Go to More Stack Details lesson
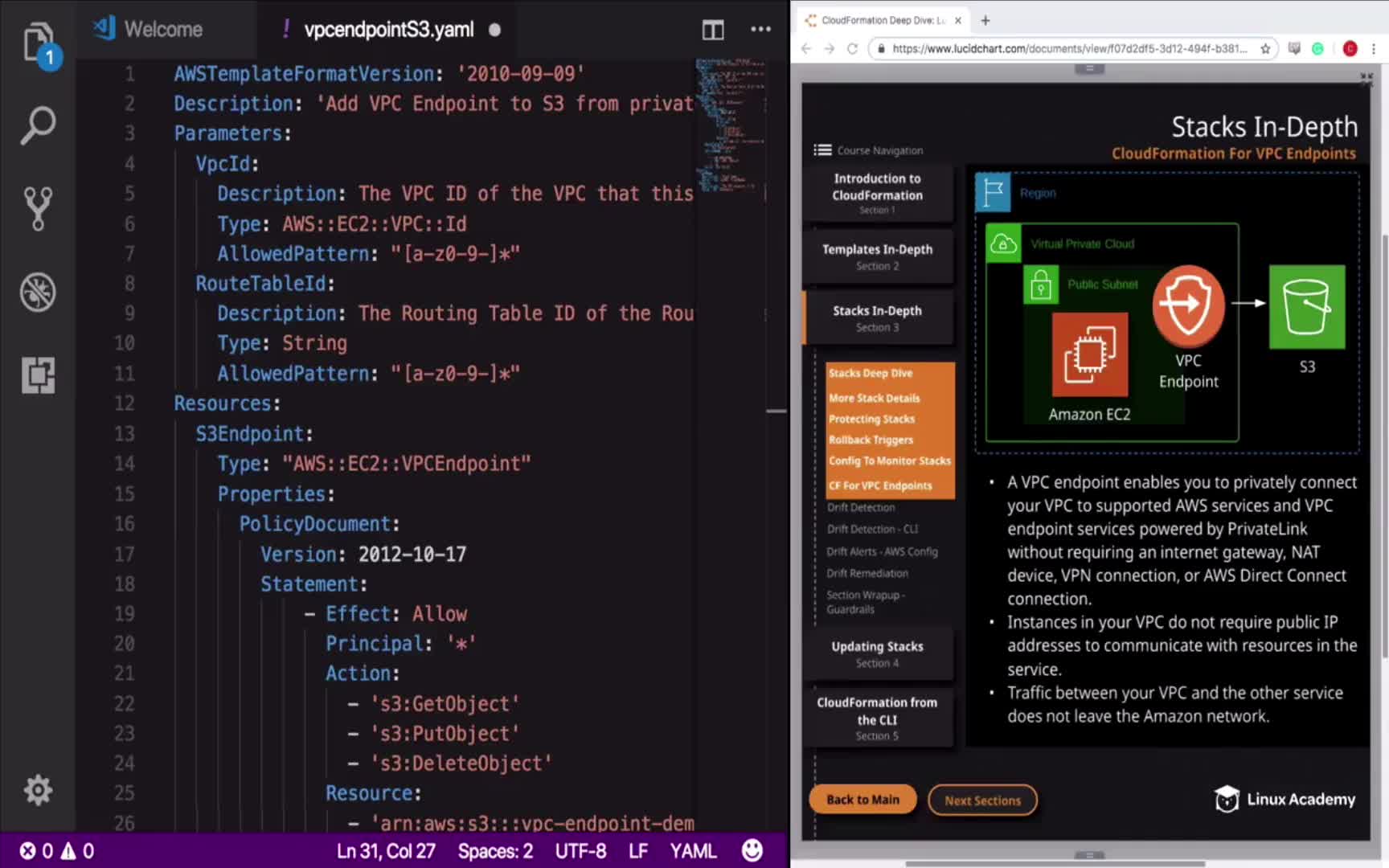 (x=875, y=398)
